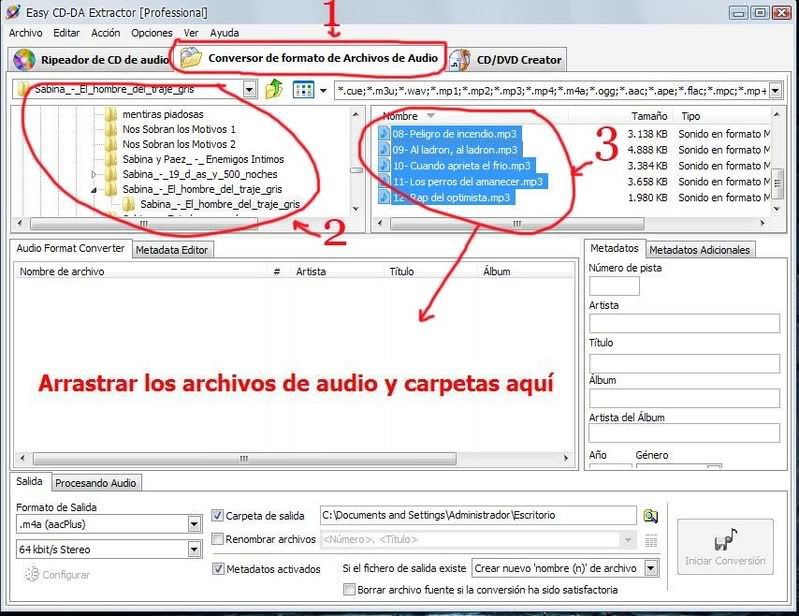Viewport: 799px width, 616px height.
Task: Click the rename pattern grid icon
Action: tap(651, 540)
